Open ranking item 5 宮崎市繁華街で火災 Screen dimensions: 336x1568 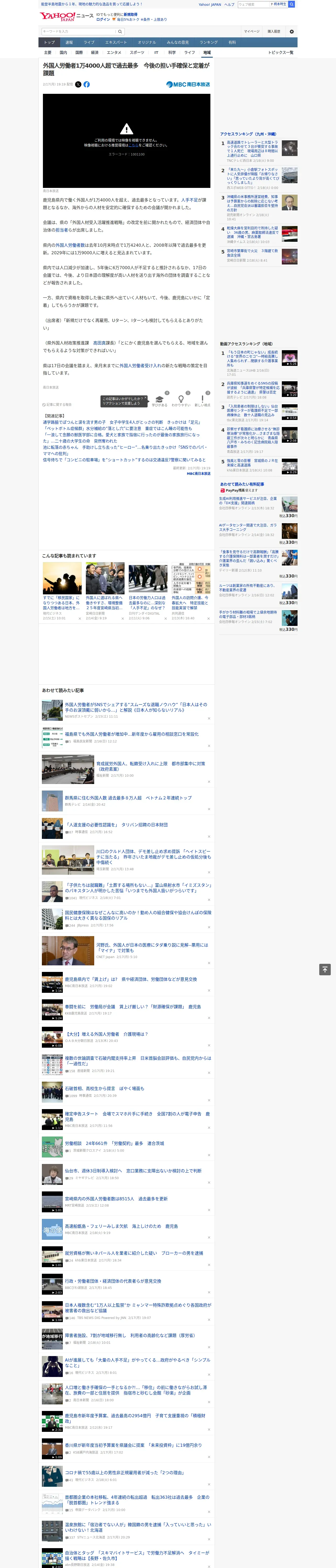click(253, 253)
